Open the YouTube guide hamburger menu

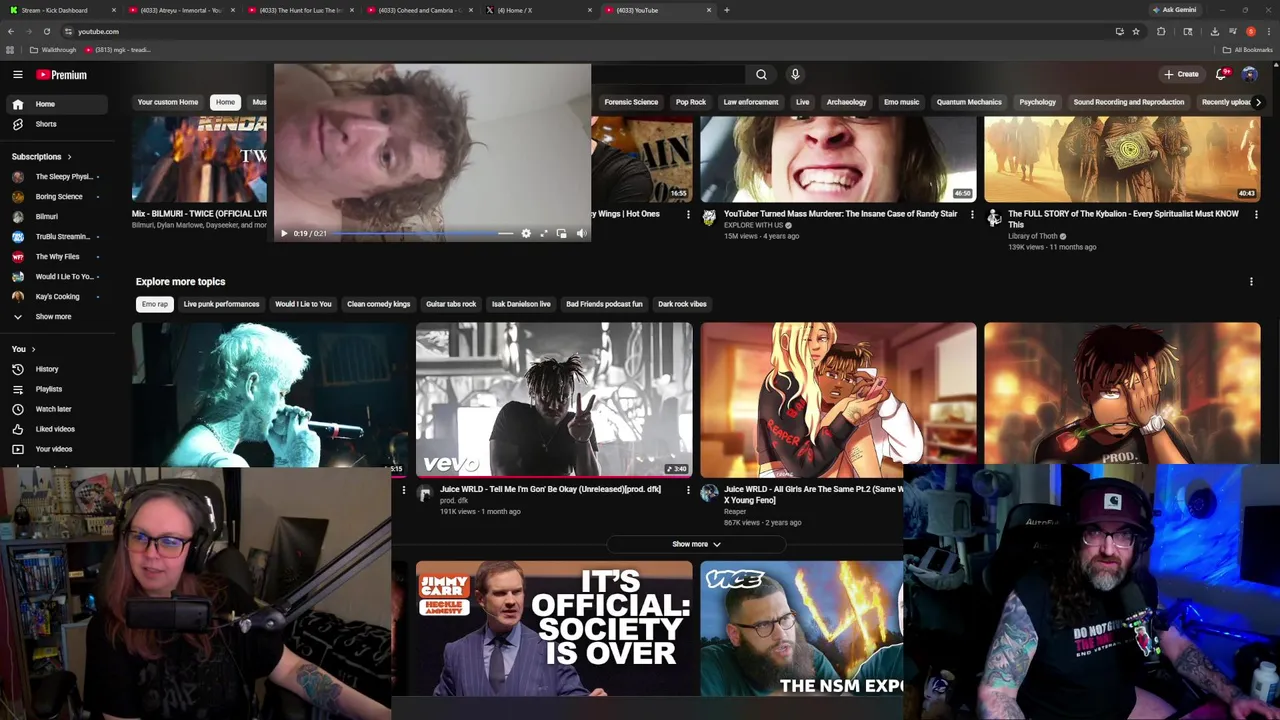[x=17, y=74]
